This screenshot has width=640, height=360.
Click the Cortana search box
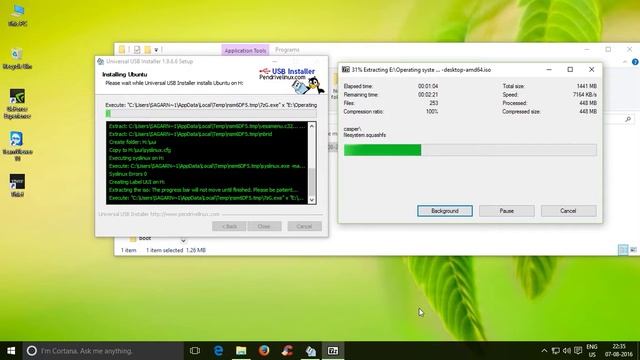pos(103,351)
